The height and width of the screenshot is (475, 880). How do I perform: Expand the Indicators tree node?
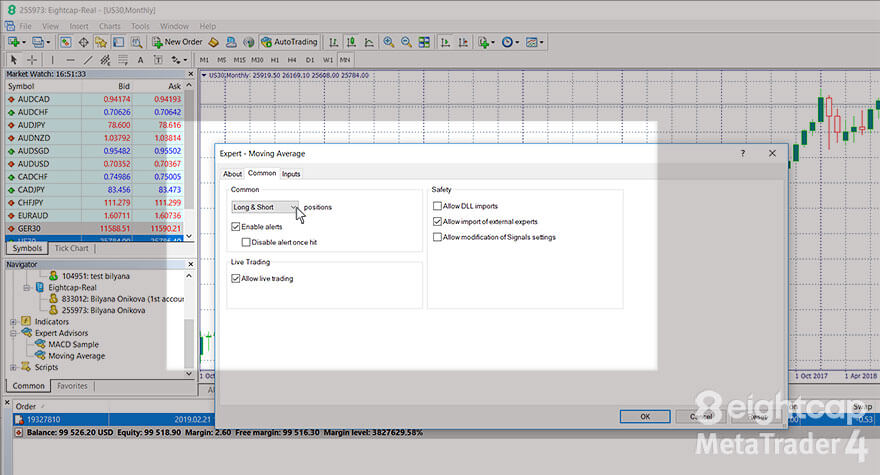[x=13, y=322]
